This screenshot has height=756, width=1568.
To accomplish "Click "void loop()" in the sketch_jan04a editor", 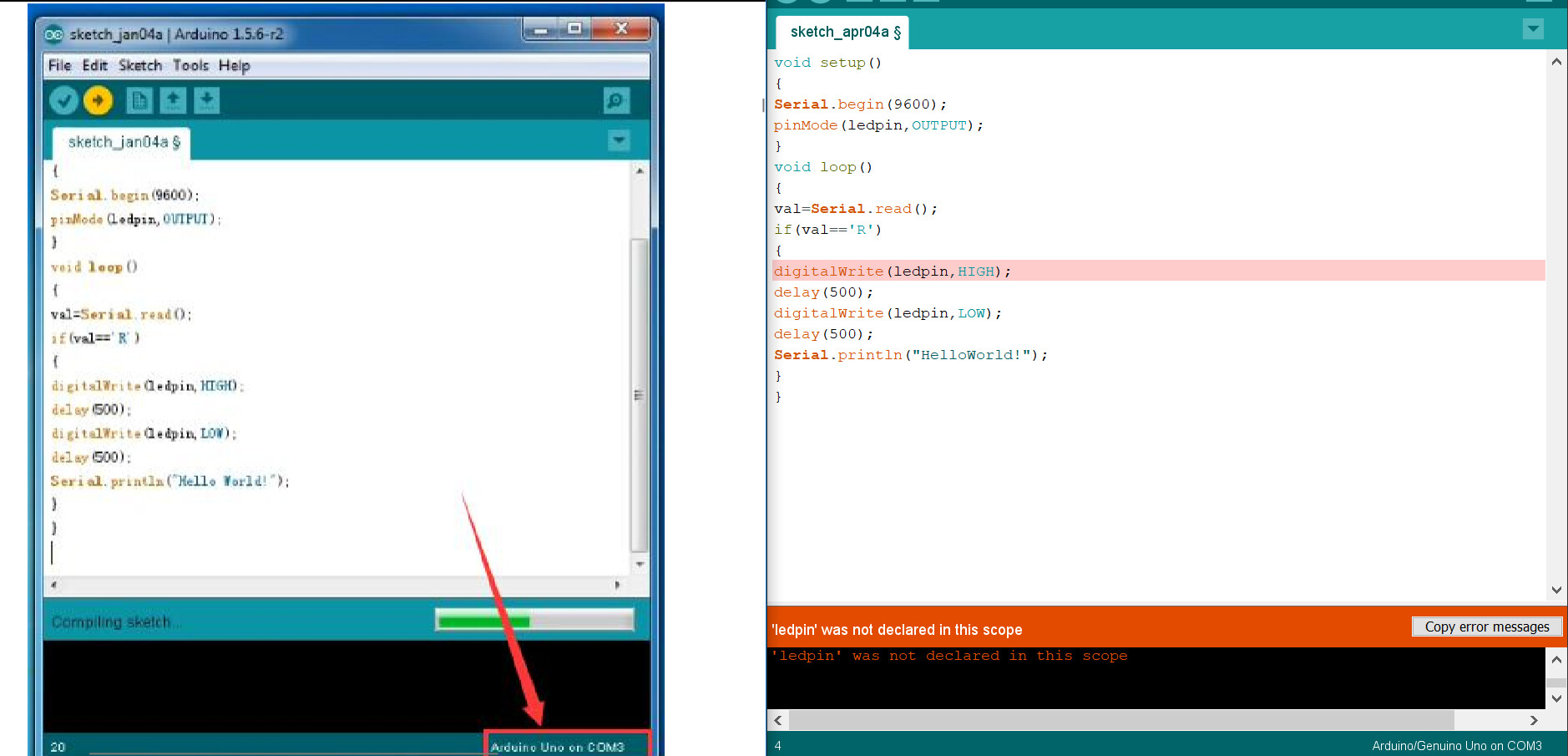I will click(94, 267).
